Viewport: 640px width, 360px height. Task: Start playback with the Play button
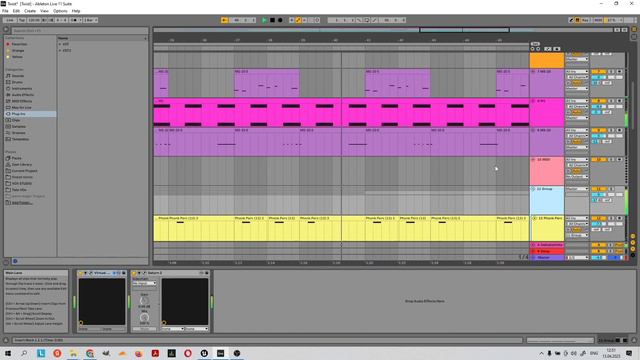[x=264, y=20]
